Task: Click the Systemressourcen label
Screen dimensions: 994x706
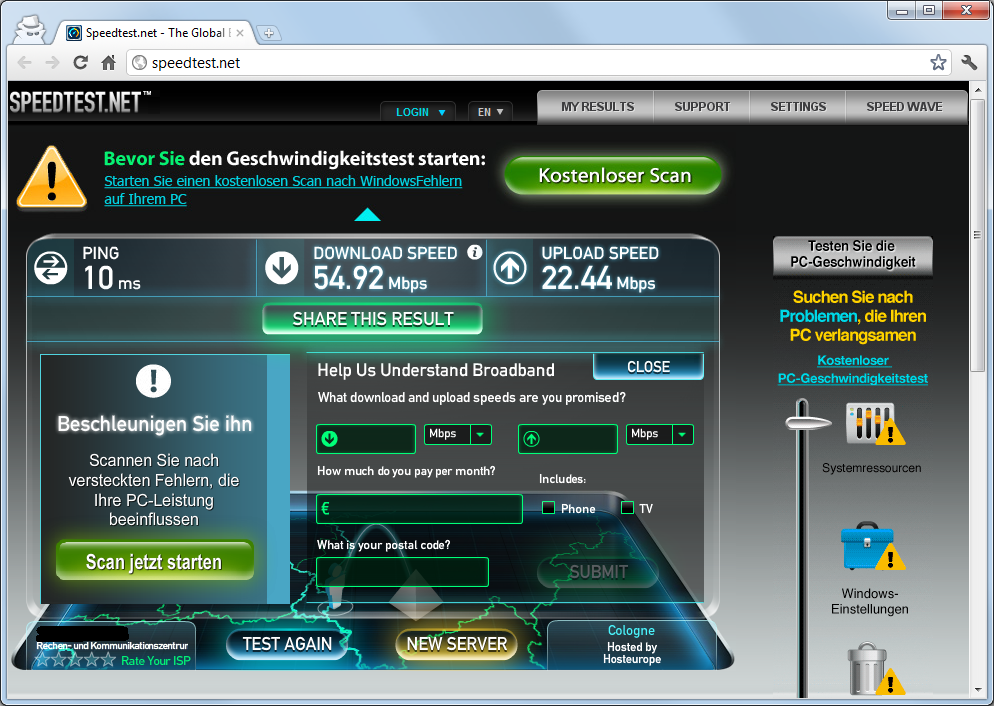Action: tap(872, 468)
